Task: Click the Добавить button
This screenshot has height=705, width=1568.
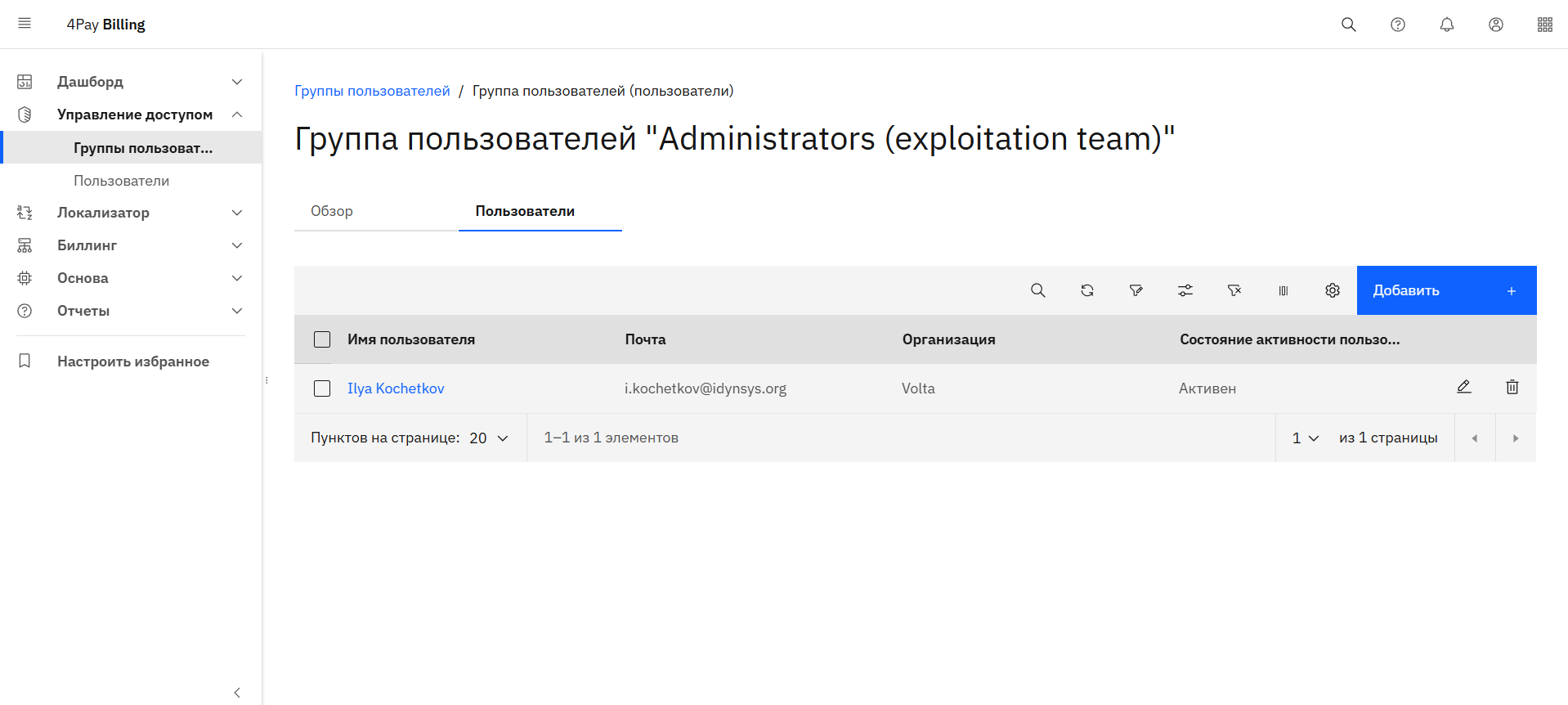Action: point(1445,290)
